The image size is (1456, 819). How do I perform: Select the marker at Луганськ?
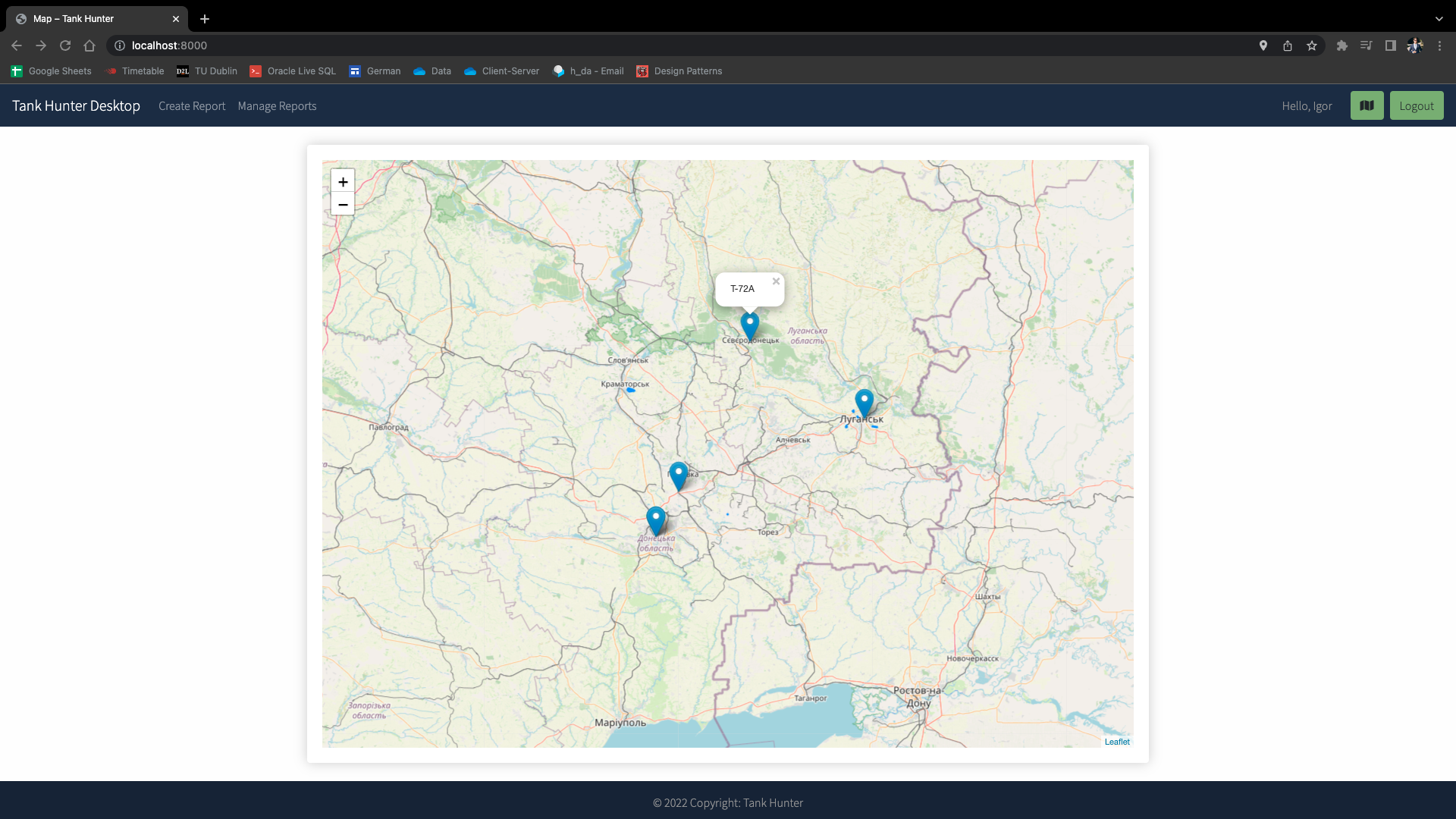[864, 403]
